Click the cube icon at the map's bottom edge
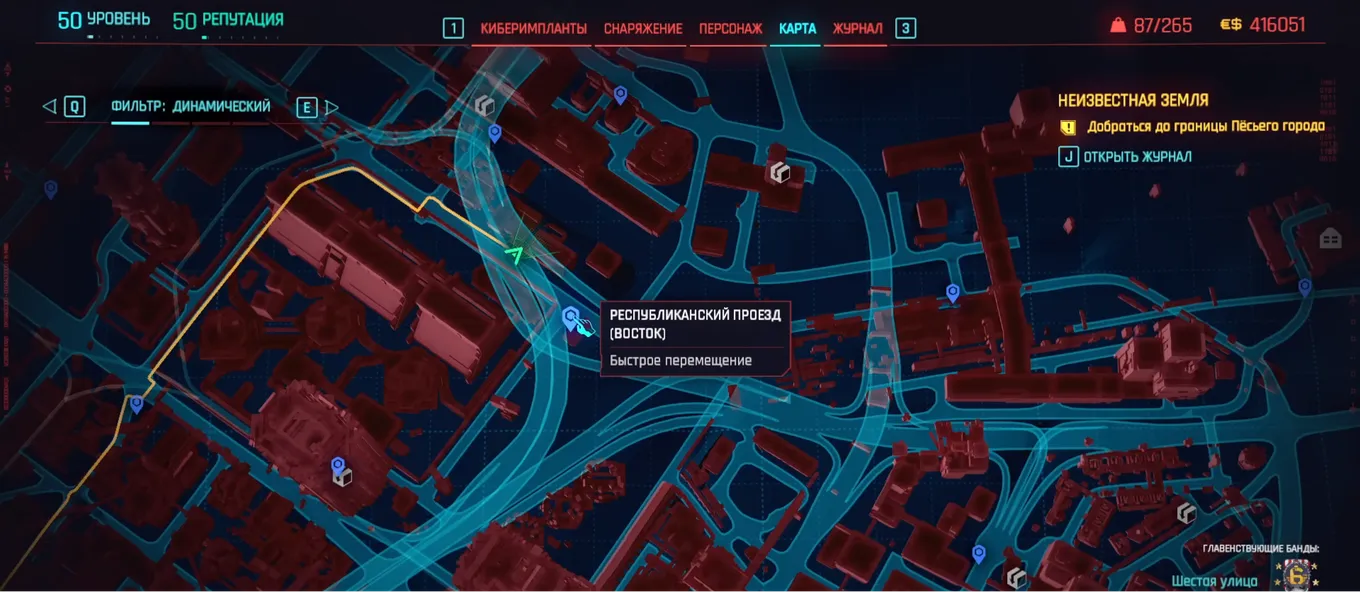 (x=1017, y=578)
